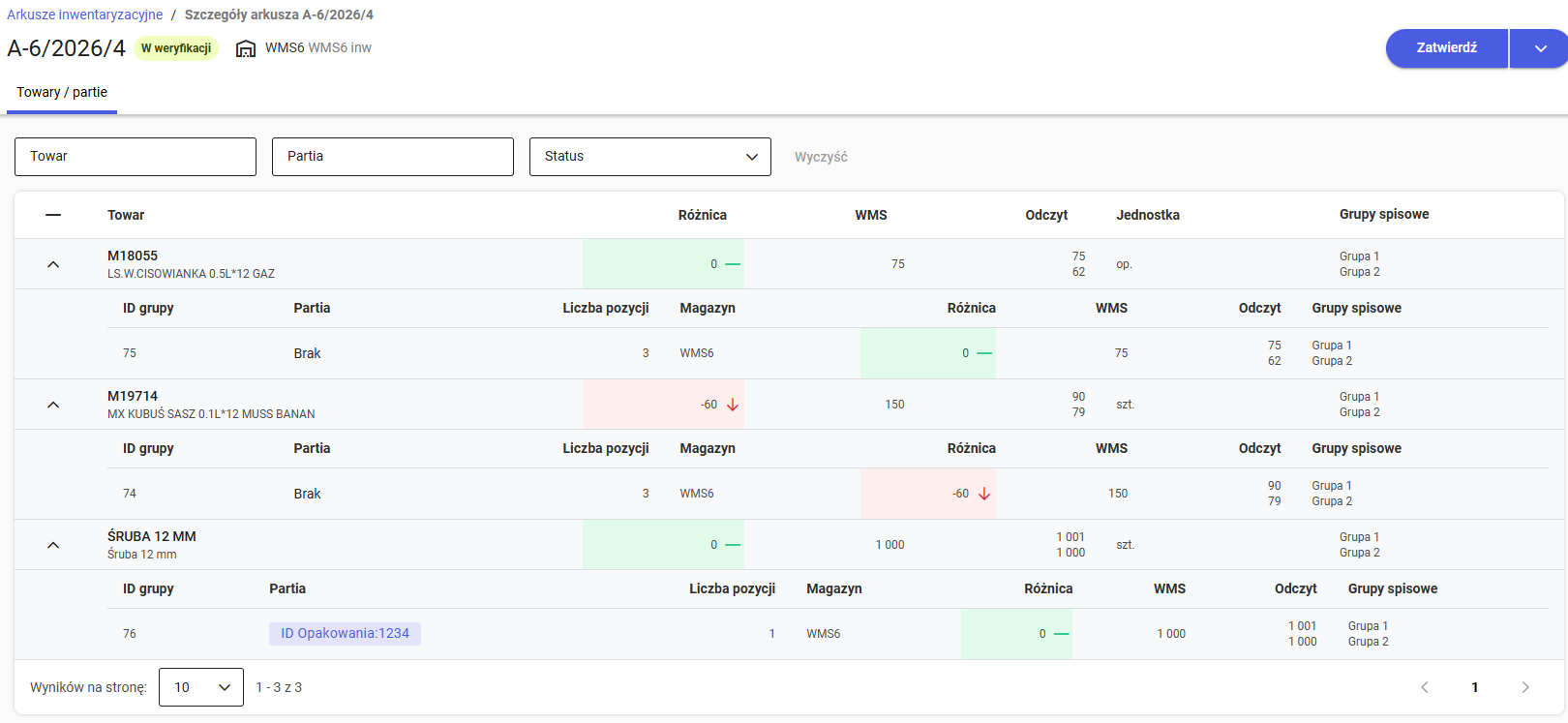The width and height of the screenshot is (1568, 723).
Task: Click the green dash in M18055 difference cell
Action: (733, 264)
